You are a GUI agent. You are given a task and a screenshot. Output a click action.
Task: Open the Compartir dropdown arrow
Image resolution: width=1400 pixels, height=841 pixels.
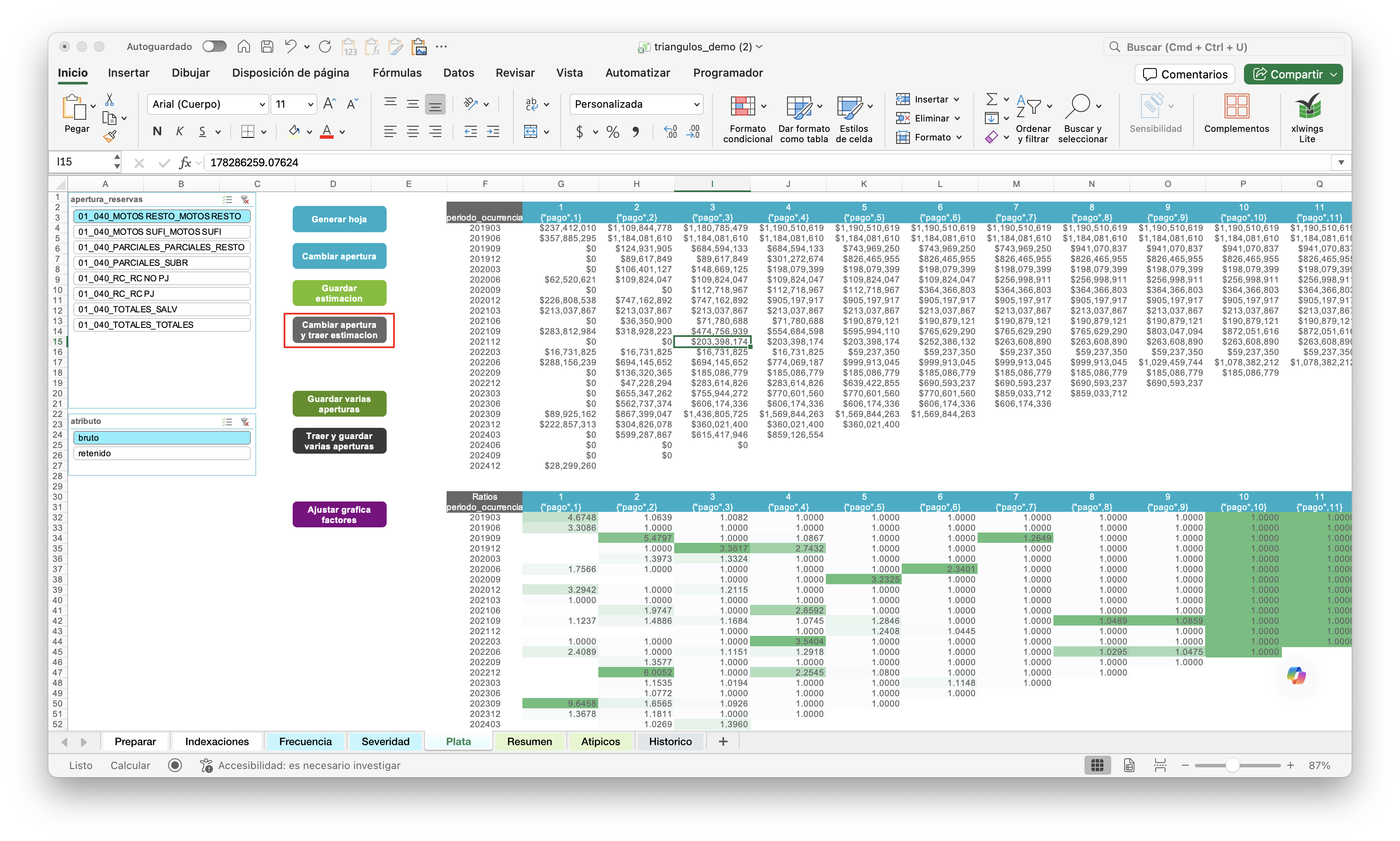click(1334, 74)
